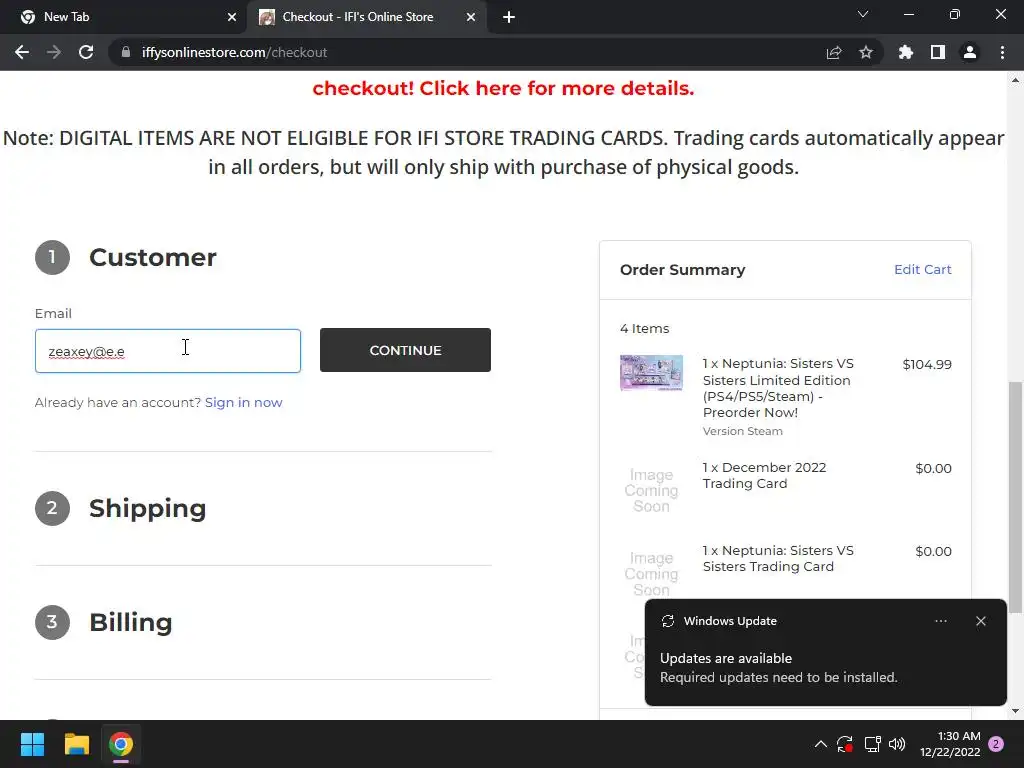Image resolution: width=1024 pixels, height=768 pixels.
Task: Bookmark this page with star icon
Action: tap(866, 52)
